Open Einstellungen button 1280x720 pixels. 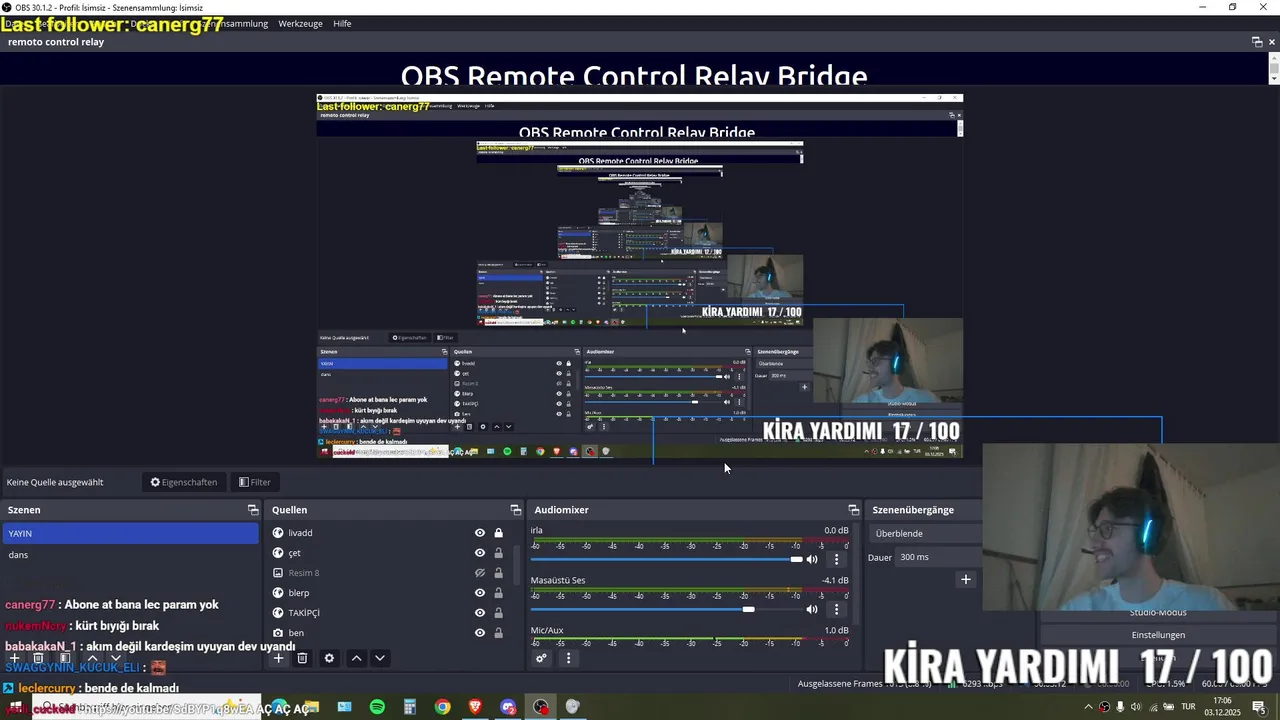click(1158, 635)
